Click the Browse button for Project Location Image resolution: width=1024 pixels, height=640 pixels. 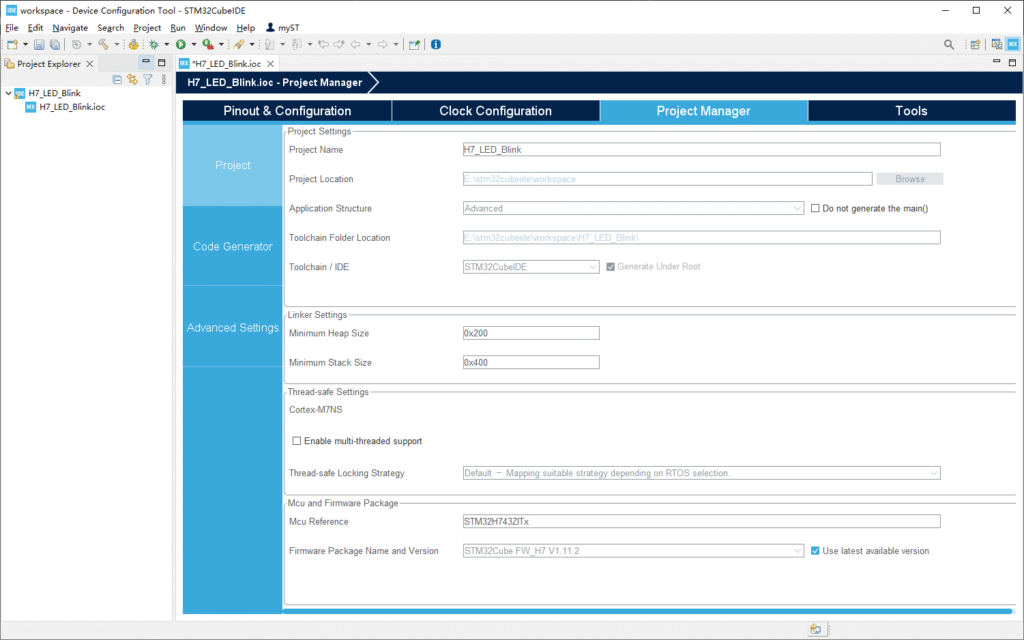(910, 179)
